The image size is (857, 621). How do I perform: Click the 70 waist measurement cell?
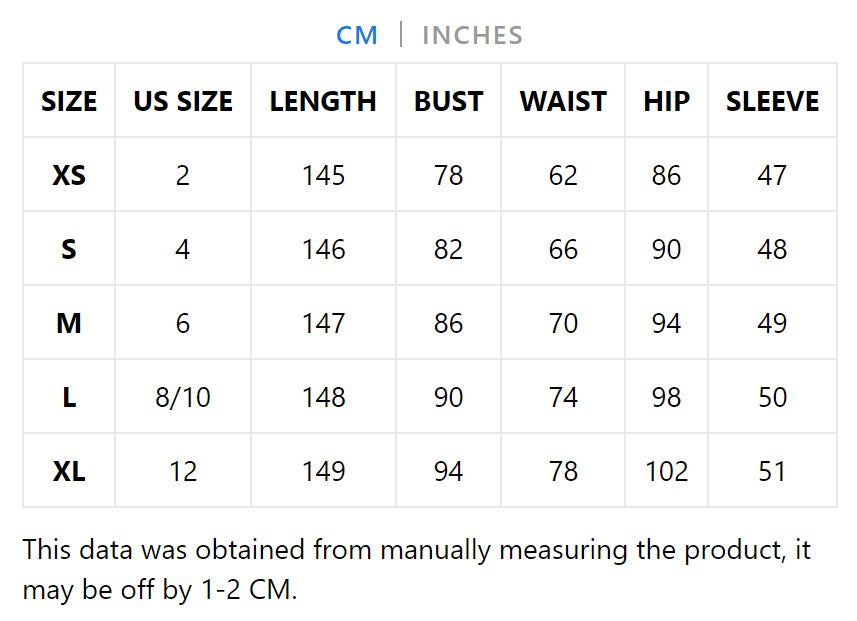[563, 323]
